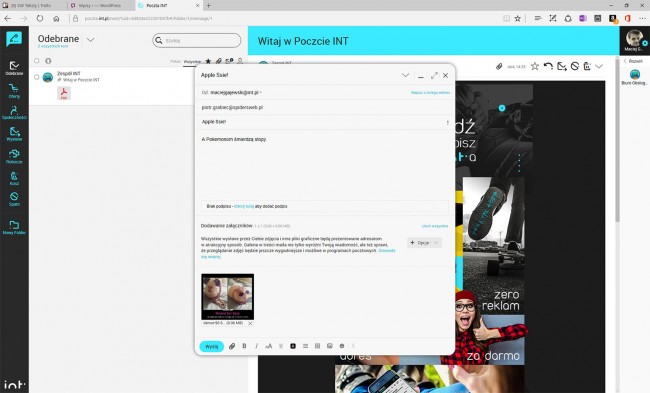Expand the Odebrane folder dropdown arrow
Viewport: 650px width, 393px height.
tap(90, 40)
